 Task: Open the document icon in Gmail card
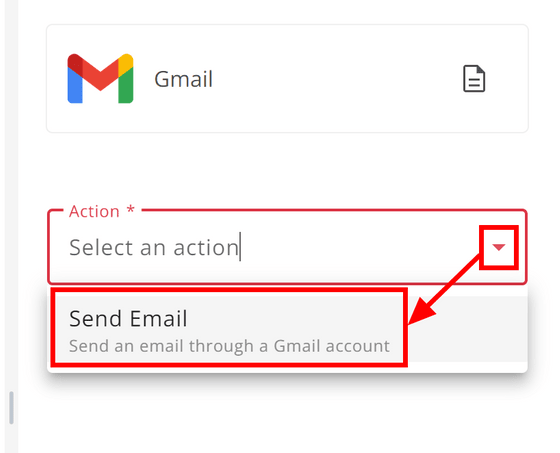474,79
